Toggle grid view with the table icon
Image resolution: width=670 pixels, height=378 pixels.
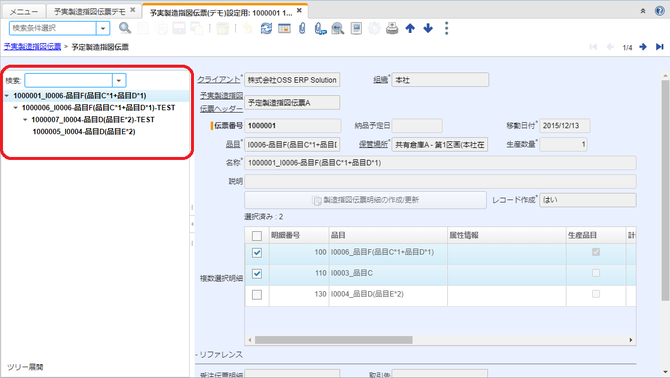[284, 28]
